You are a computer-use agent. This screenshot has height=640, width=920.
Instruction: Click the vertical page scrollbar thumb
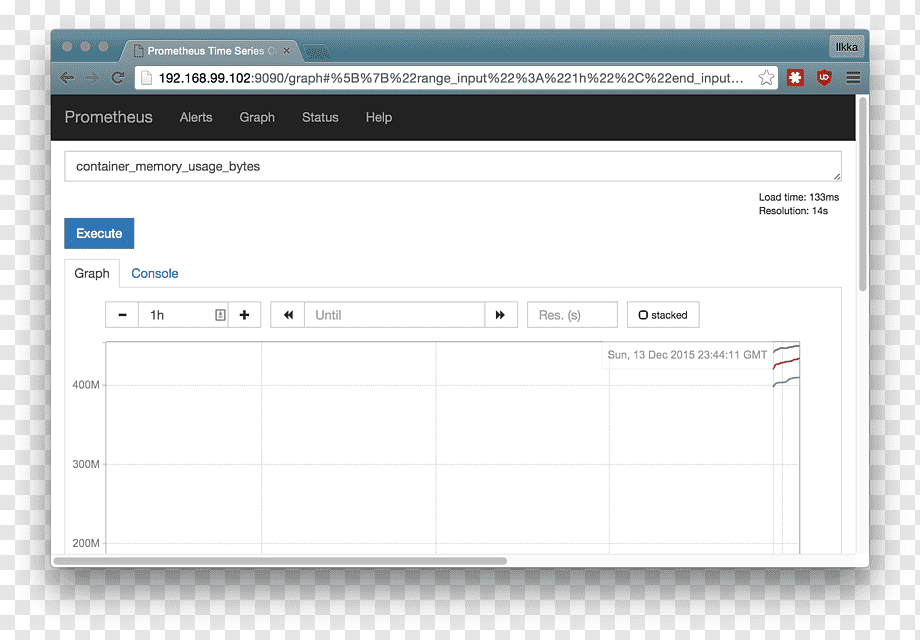click(862, 194)
